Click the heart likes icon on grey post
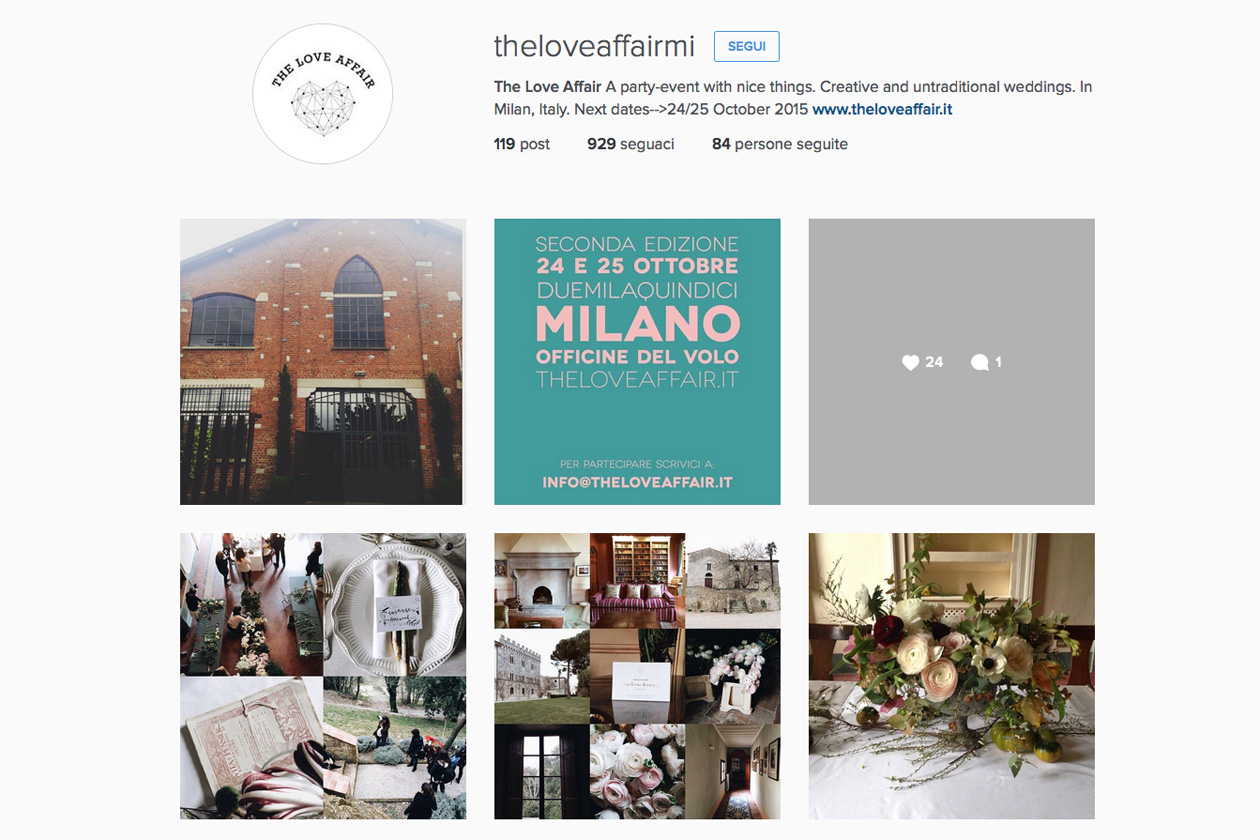 [x=910, y=362]
